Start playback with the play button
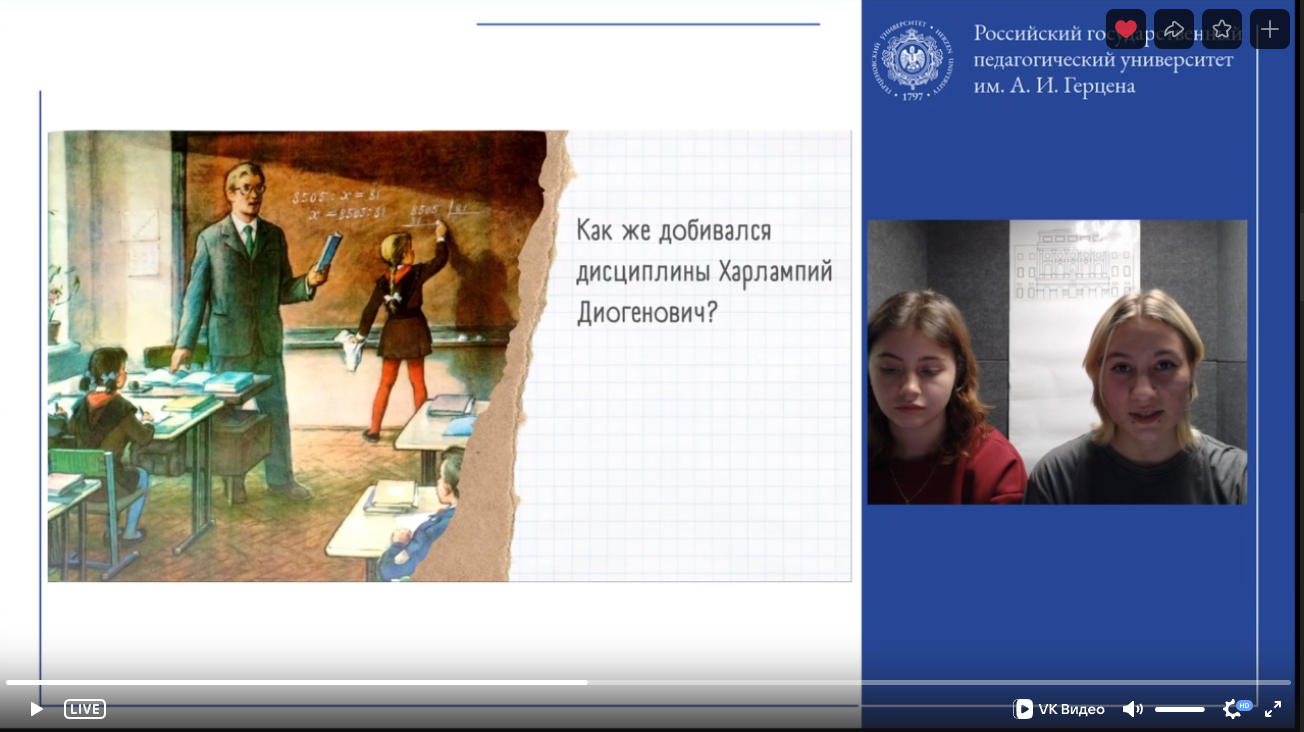Image resolution: width=1304 pixels, height=732 pixels. (x=36, y=709)
